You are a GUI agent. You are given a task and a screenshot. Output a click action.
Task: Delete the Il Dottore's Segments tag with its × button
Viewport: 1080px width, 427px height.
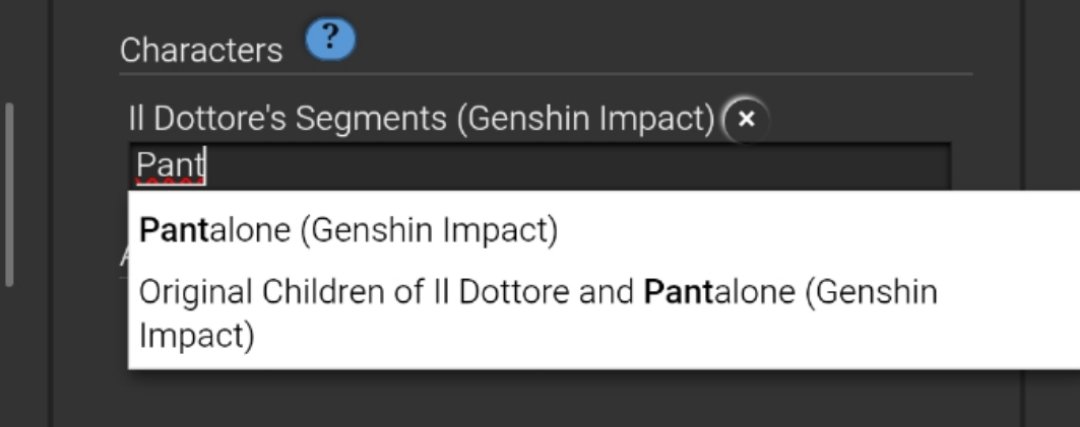(746, 119)
